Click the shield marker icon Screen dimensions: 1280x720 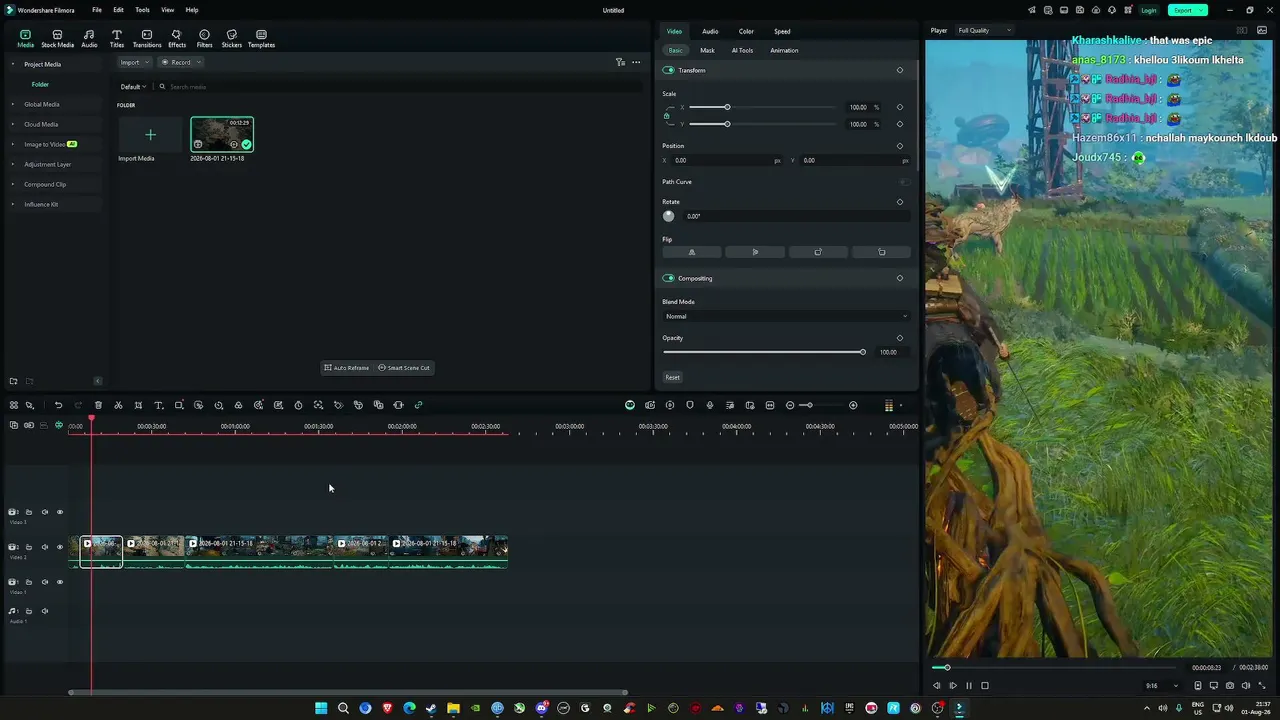coord(690,405)
